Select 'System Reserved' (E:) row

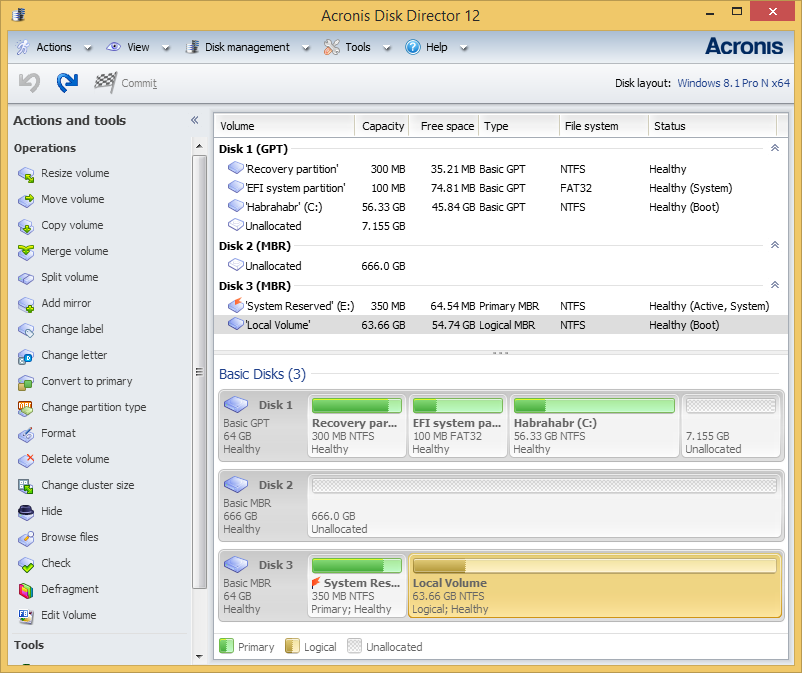[501, 306]
